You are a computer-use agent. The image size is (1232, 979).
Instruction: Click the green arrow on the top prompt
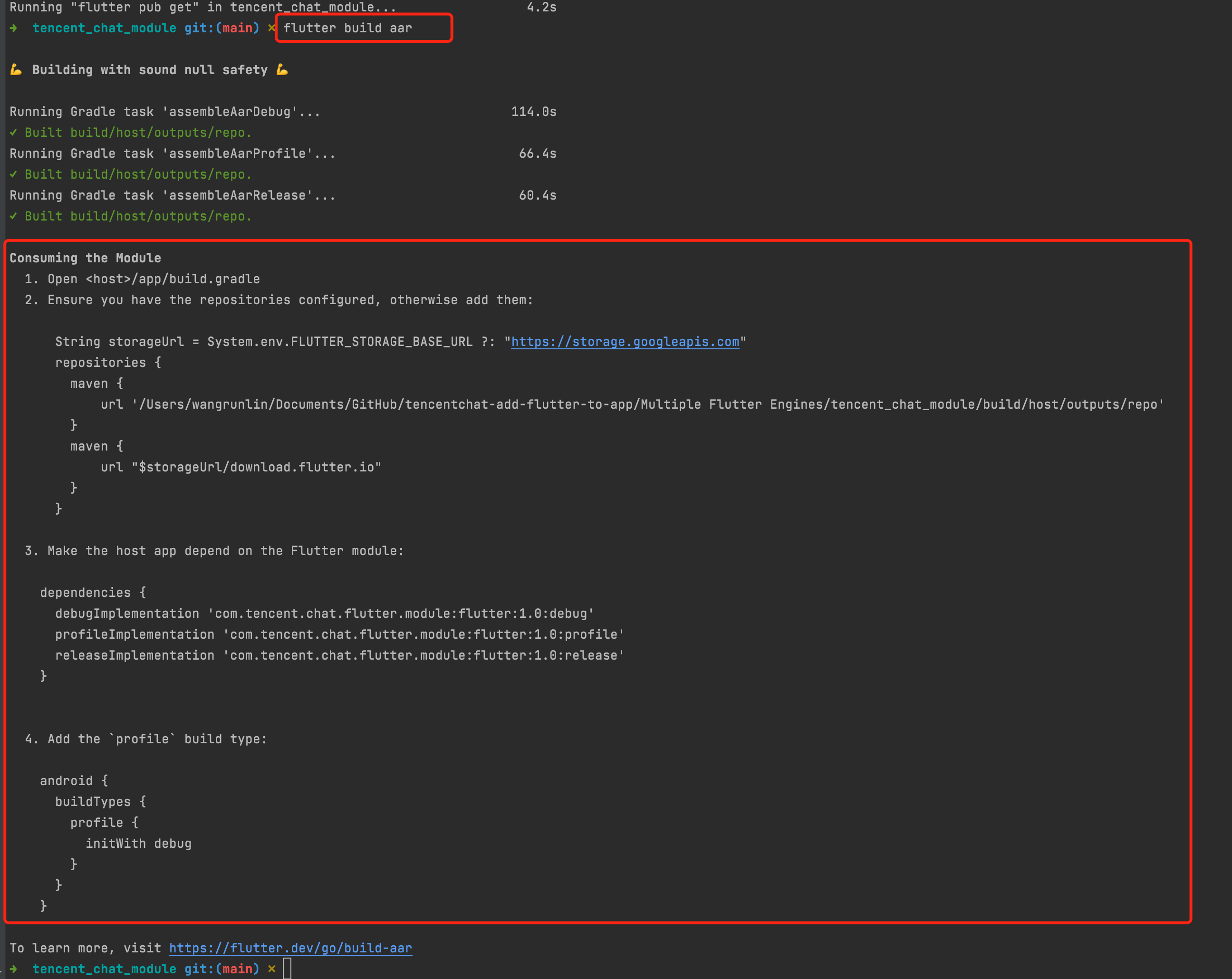tap(14, 28)
